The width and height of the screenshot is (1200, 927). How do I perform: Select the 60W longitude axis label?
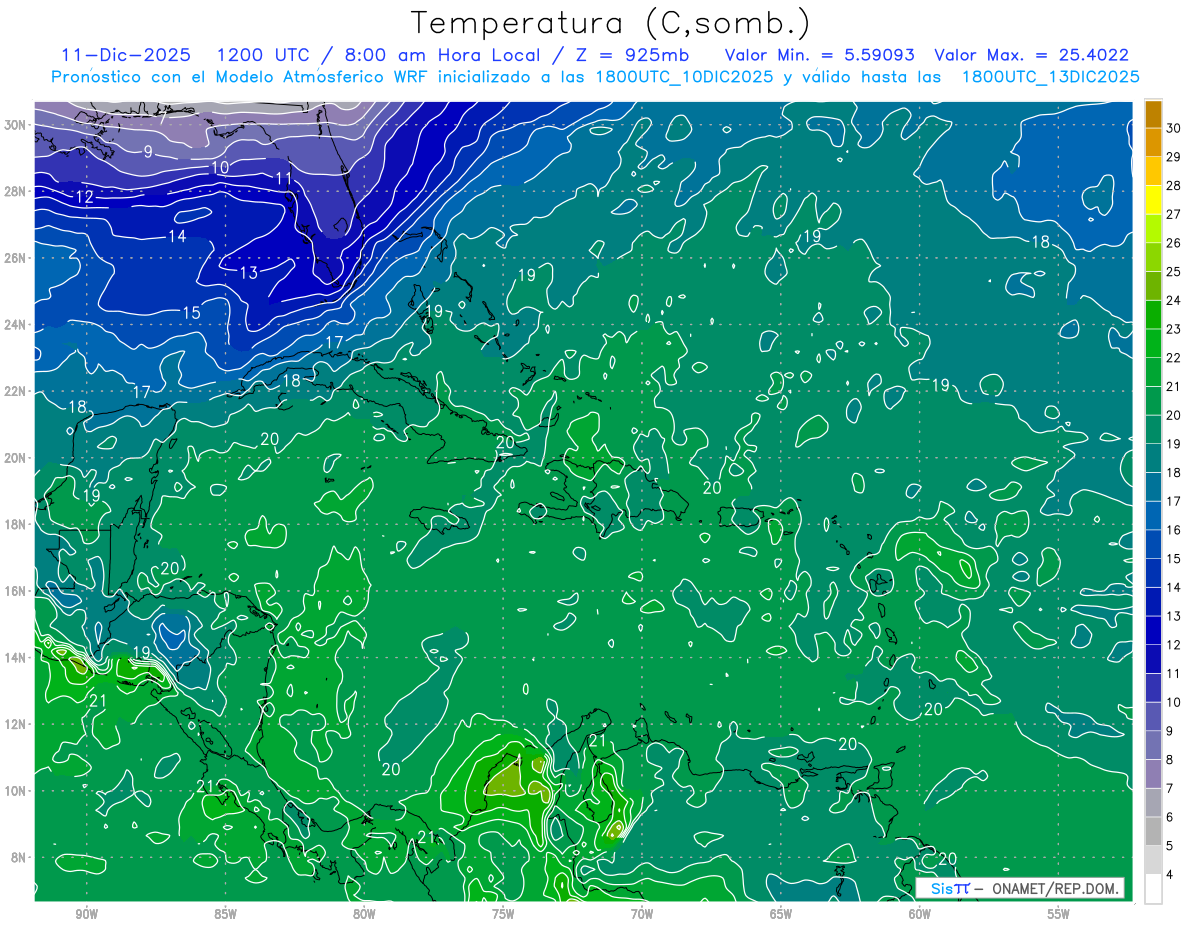[920, 915]
